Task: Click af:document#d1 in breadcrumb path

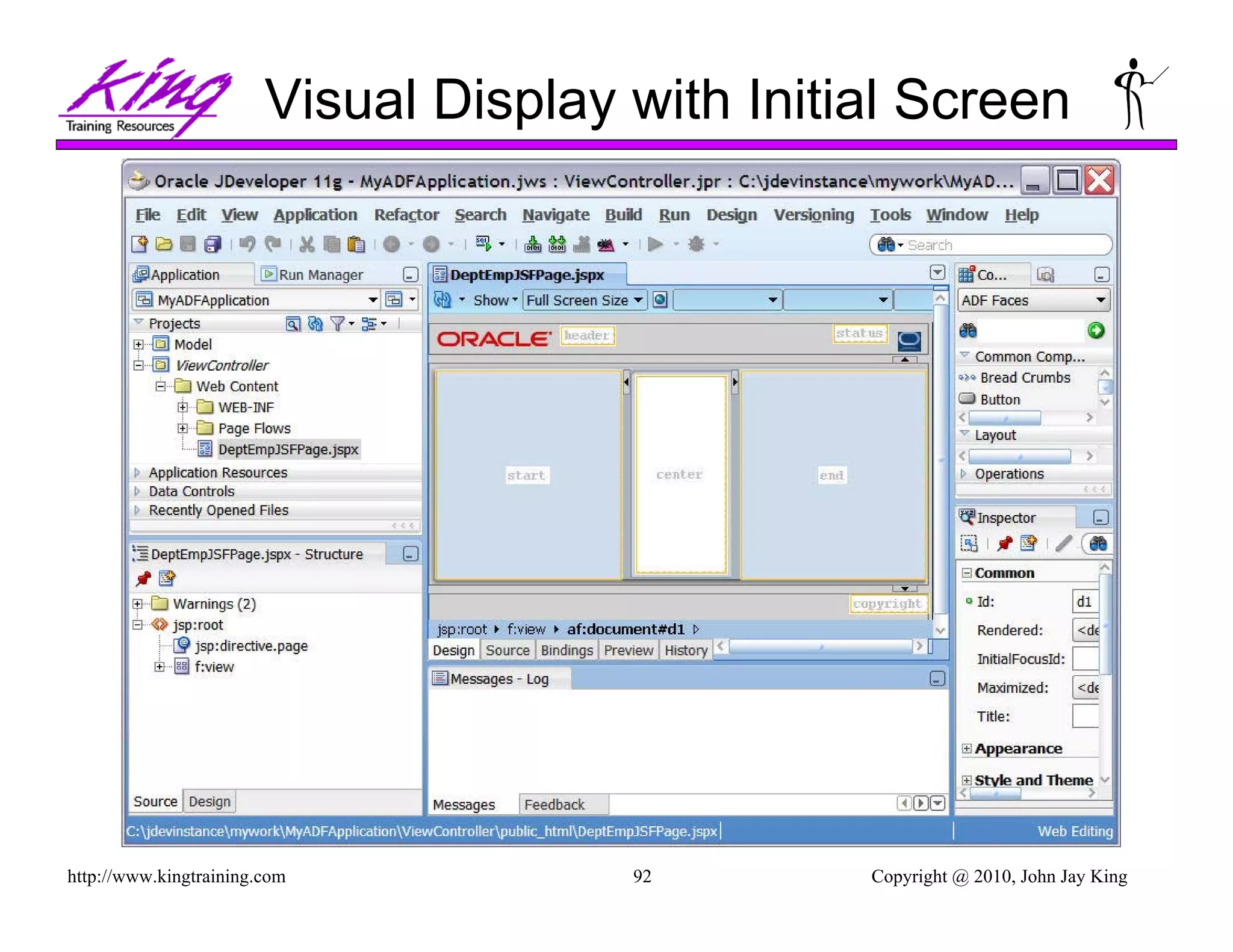Action: click(626, 629)
